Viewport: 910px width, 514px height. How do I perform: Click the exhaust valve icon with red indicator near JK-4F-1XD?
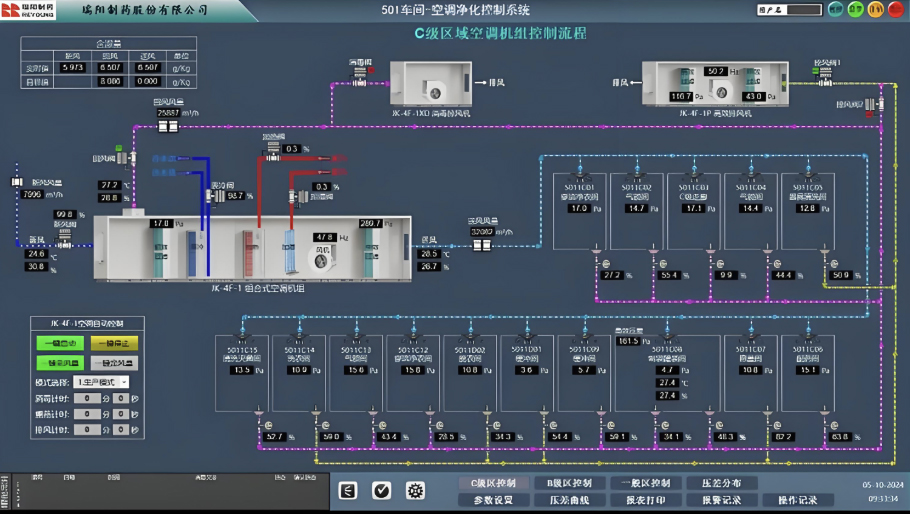click(360, 76)
